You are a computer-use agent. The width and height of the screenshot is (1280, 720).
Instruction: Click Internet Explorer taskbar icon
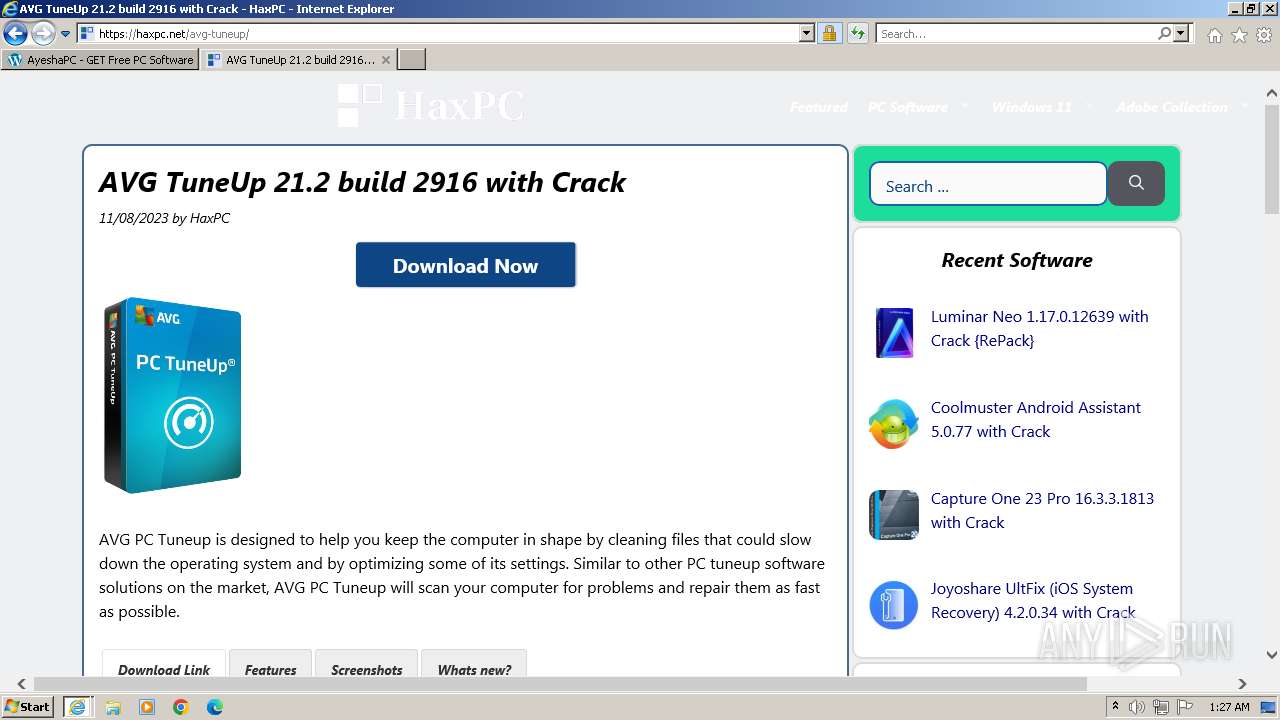pyautogui.click(x=78, y=707)
